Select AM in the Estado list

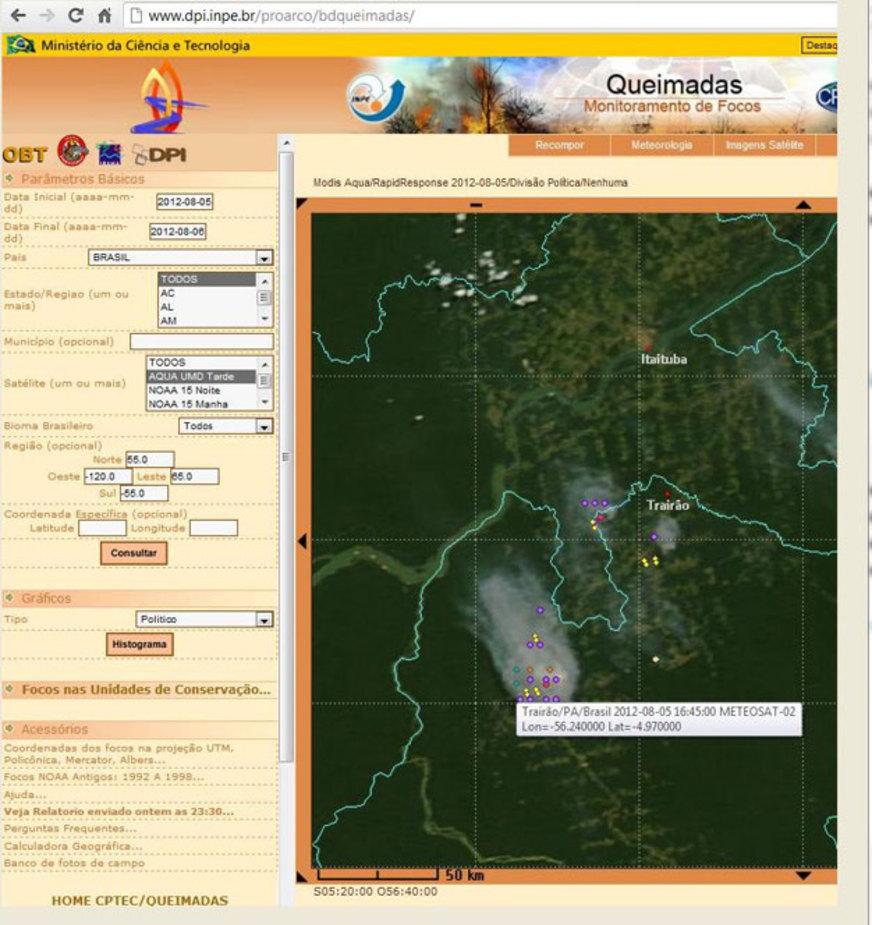pyautogui.click(x=207, y=321)
